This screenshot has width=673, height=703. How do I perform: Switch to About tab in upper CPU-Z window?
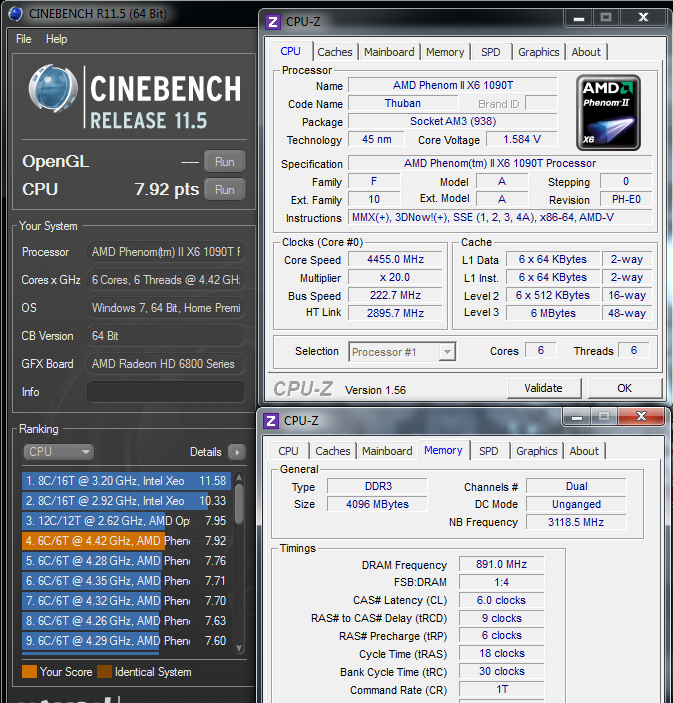pos(586,52)
